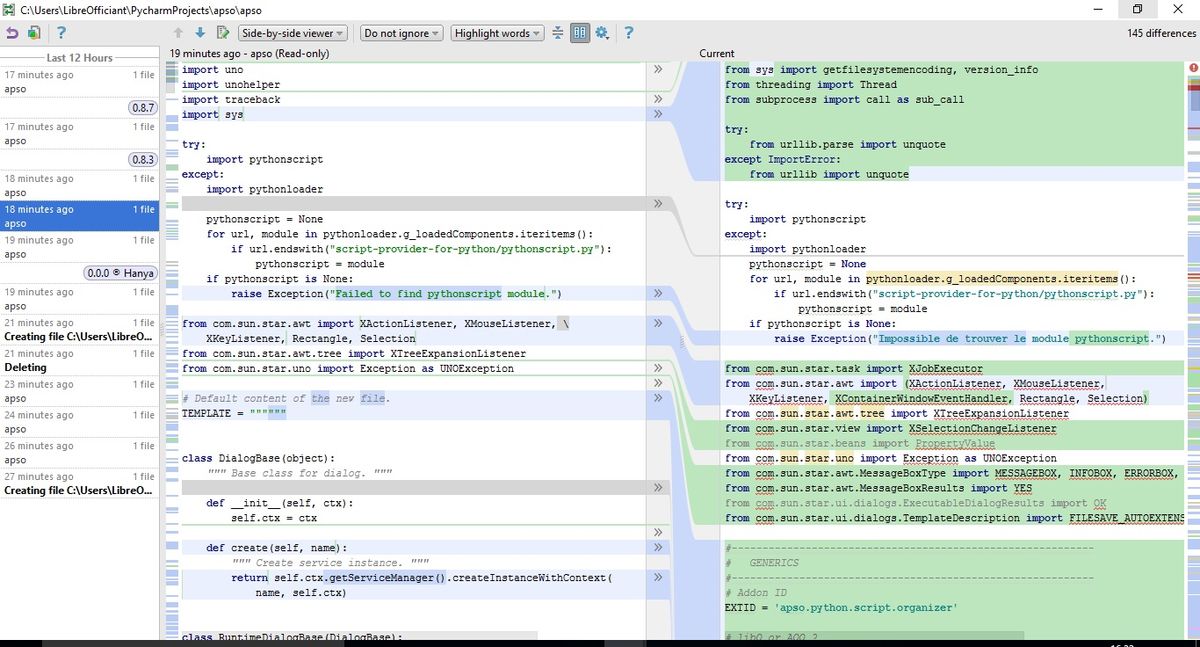Apply change arrow beside 'raise Exception("Failed' line
This screenshot has width=1200, height=647.
(x=658, y=294)
